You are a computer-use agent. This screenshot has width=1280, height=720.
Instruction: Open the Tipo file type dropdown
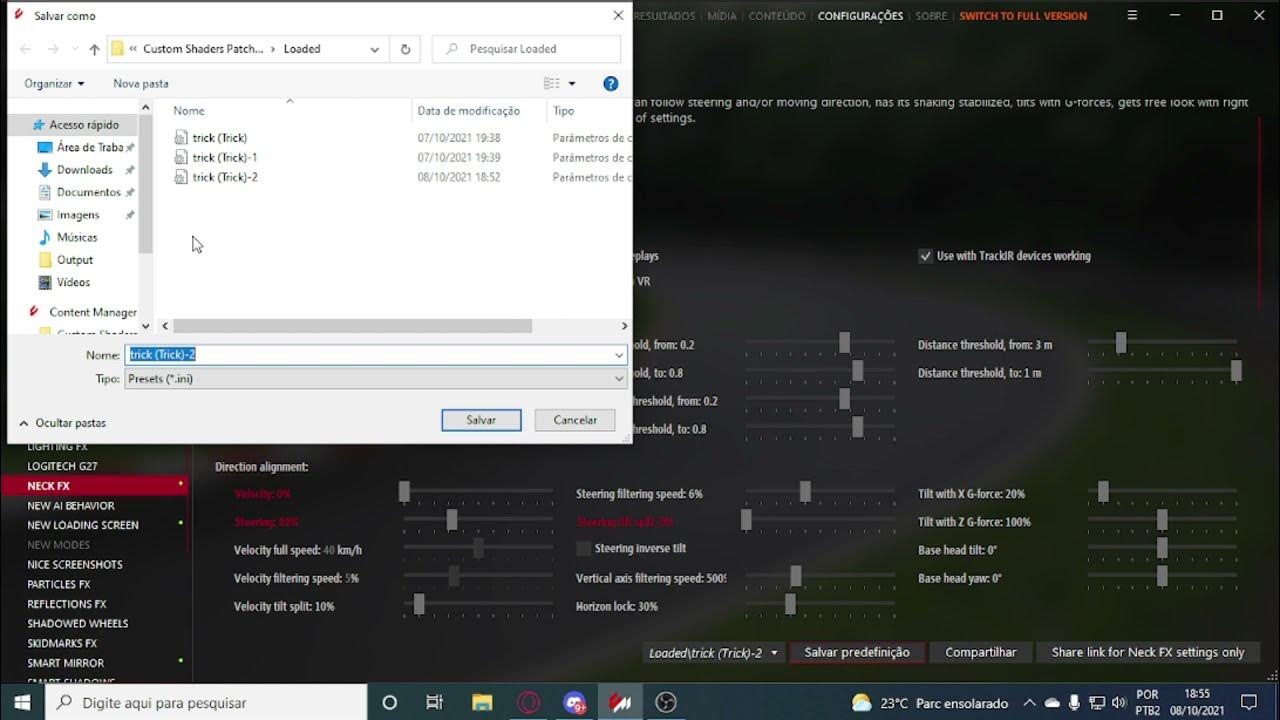click(x=619, y=379)
